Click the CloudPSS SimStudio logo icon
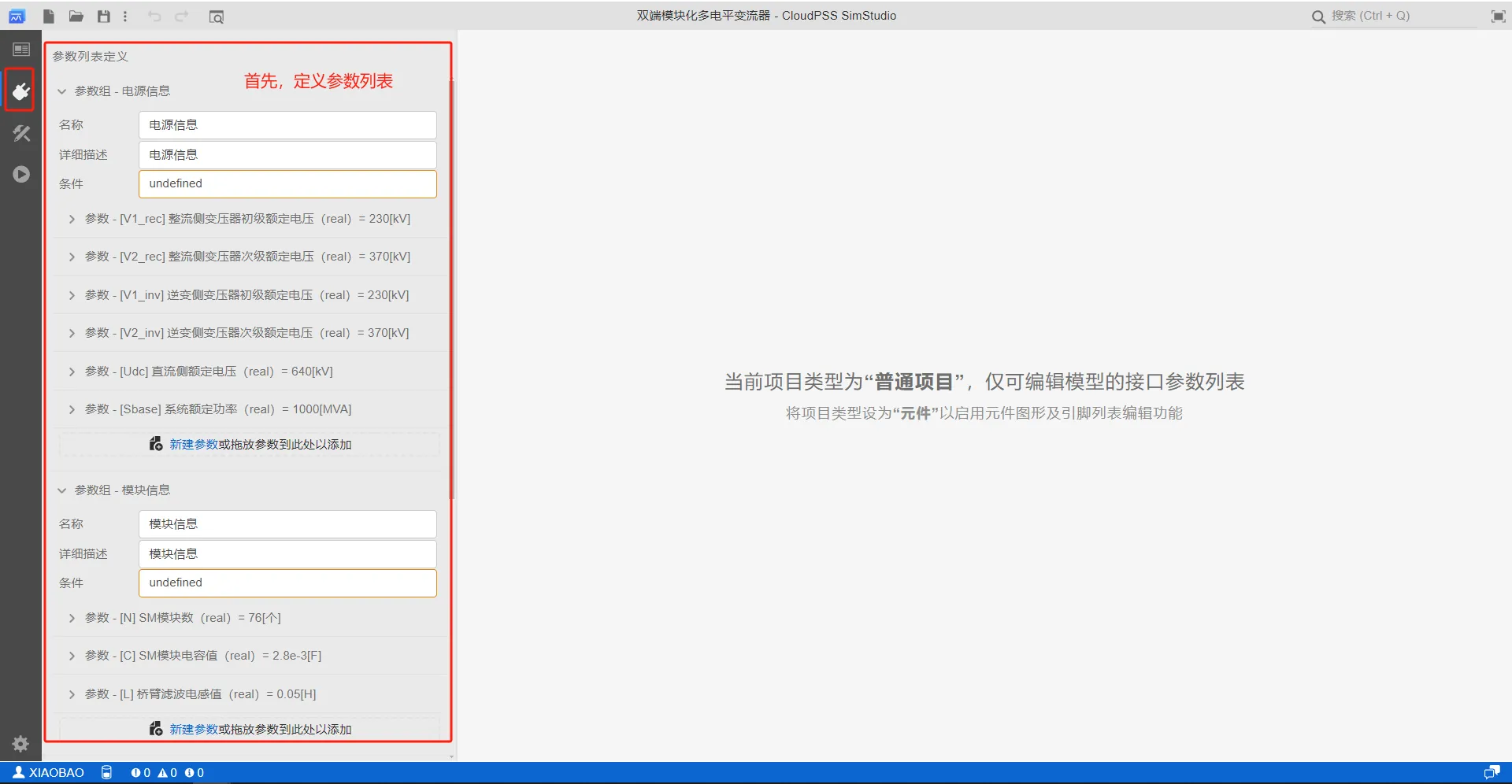The image size is (1512, 784). [x=17, y=16]
